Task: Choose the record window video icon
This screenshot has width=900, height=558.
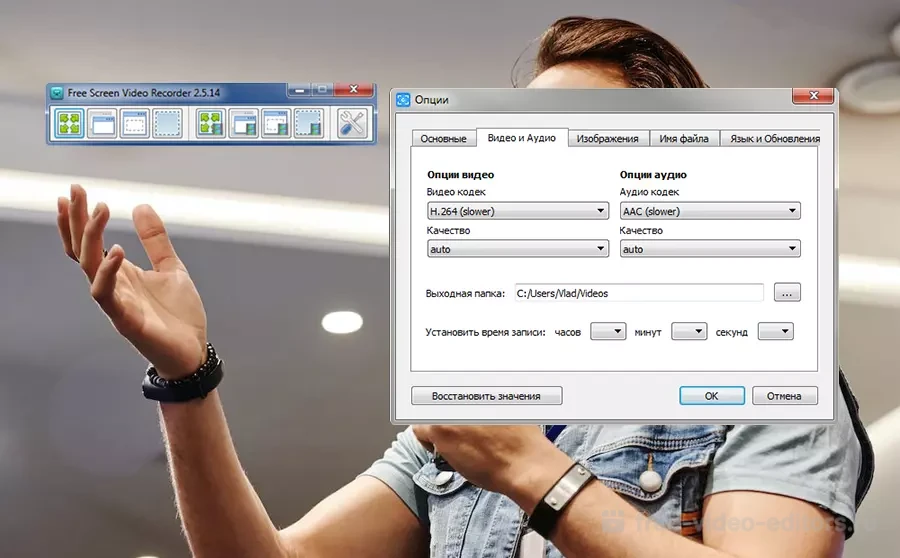Action: pyautogui.click(x=244, y=123)
